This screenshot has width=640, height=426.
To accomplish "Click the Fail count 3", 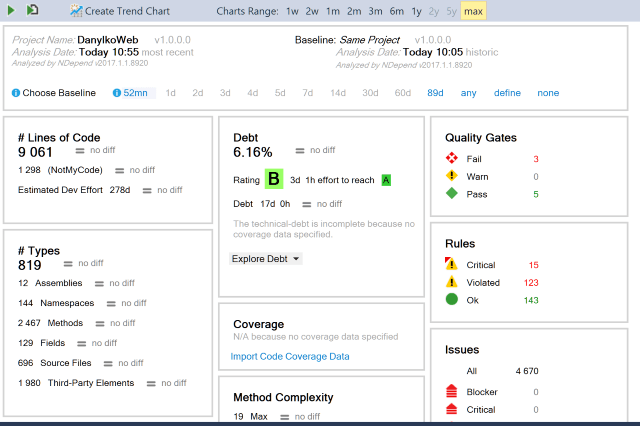I will click(x=536, y=159).
